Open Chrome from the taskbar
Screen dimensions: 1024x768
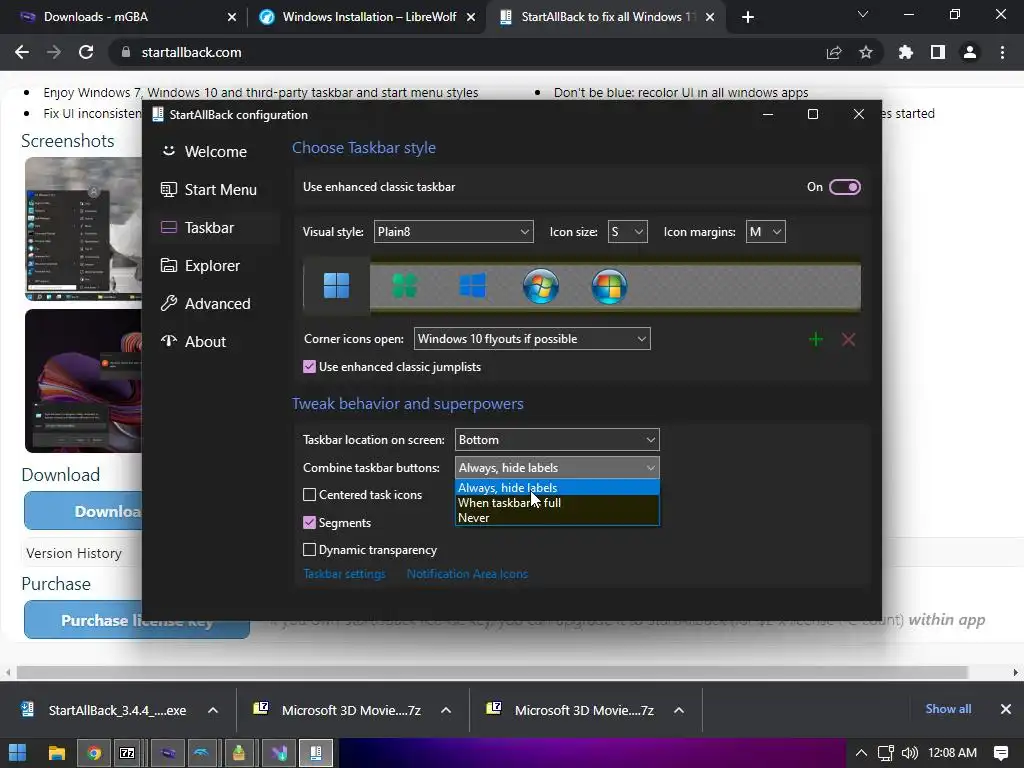(93, 753)
